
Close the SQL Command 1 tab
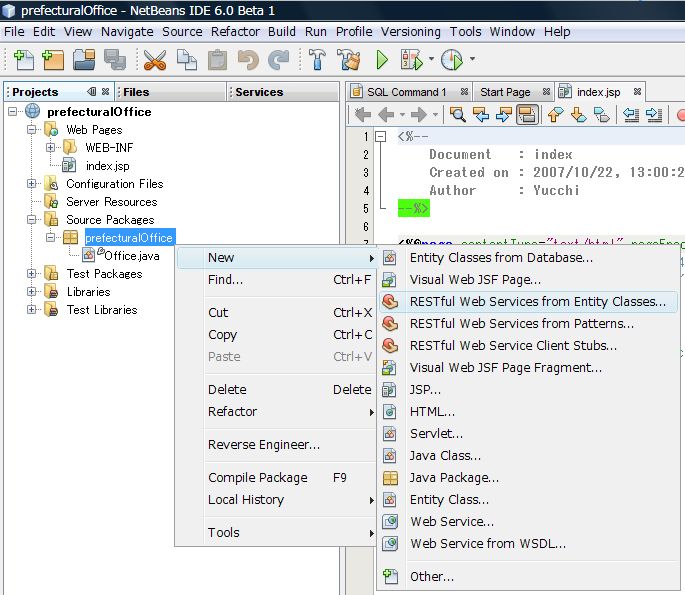coord(462,92)
